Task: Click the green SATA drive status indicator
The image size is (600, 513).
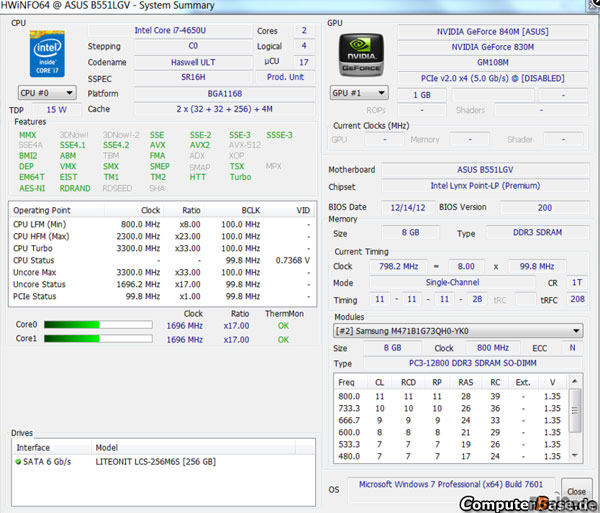Action: 18,462
